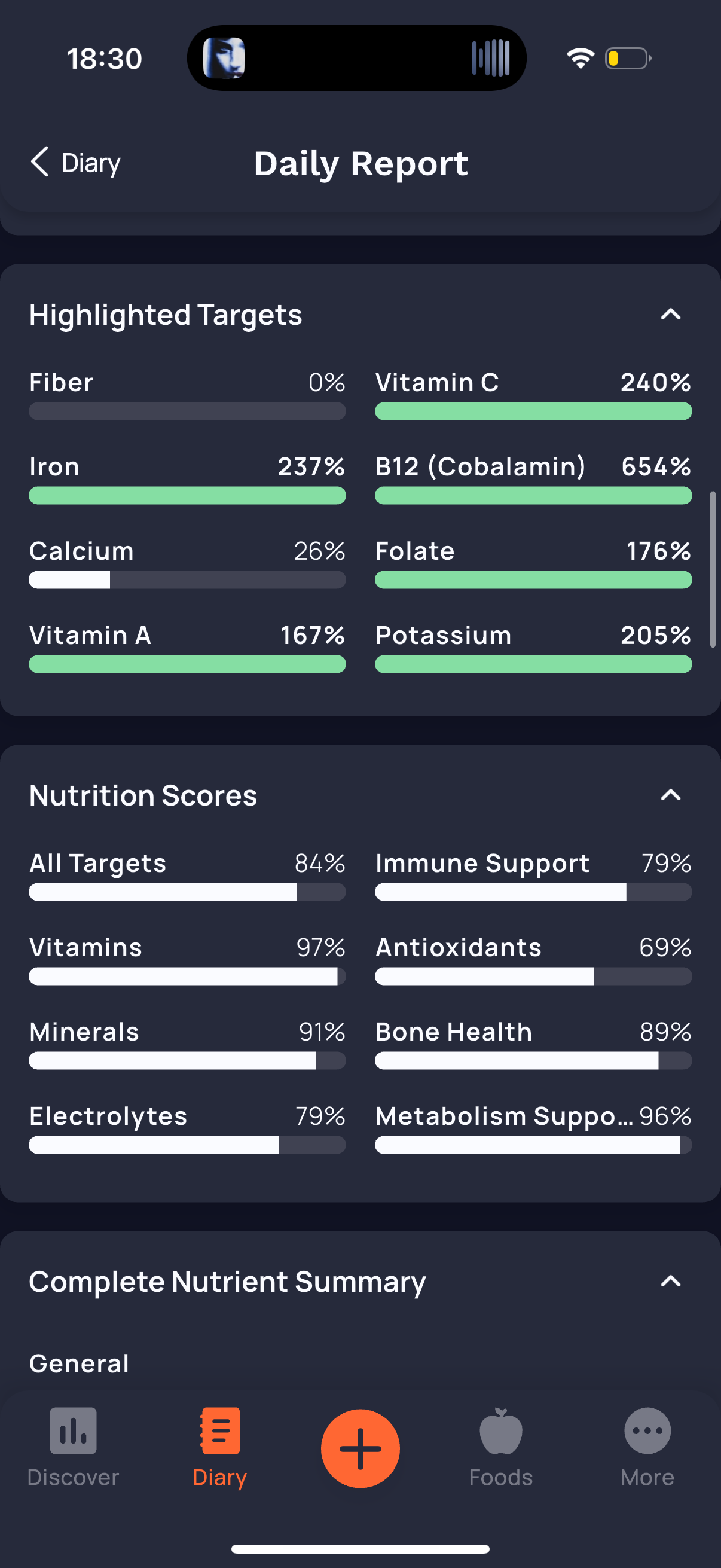Tap the battery status icon

pos(628,59)
